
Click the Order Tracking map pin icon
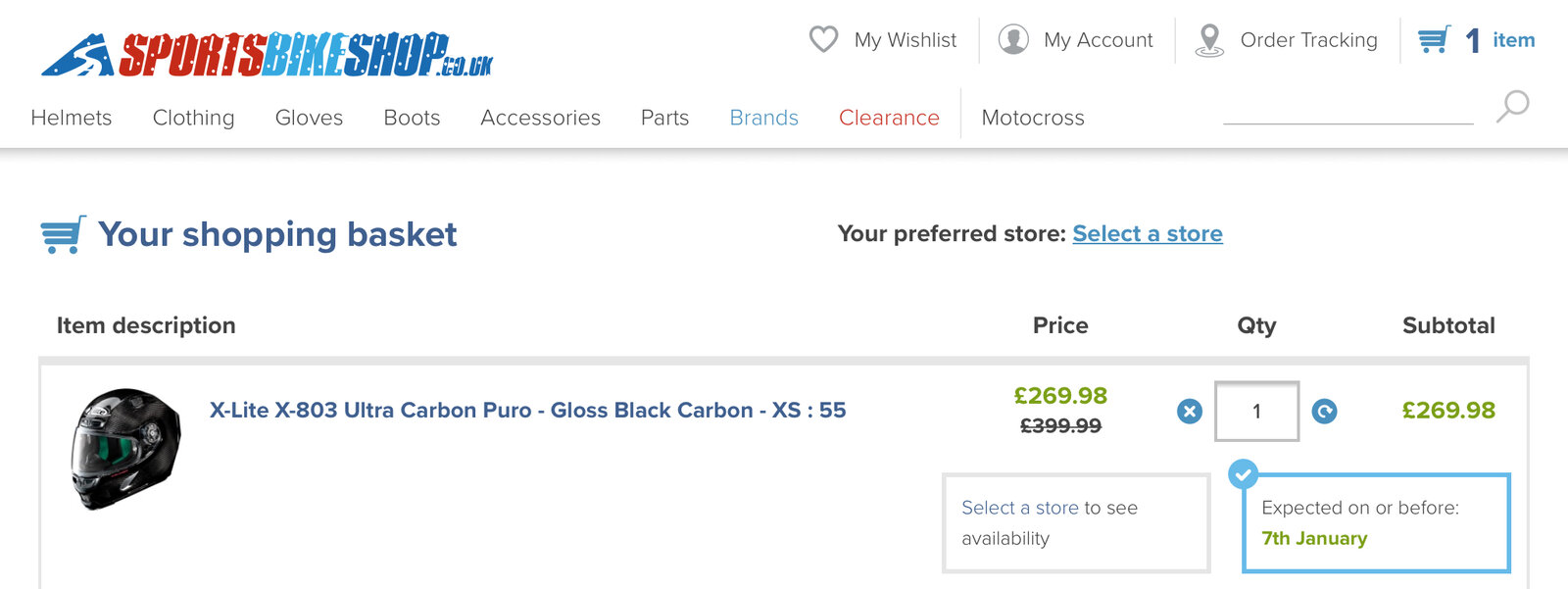1210,40
